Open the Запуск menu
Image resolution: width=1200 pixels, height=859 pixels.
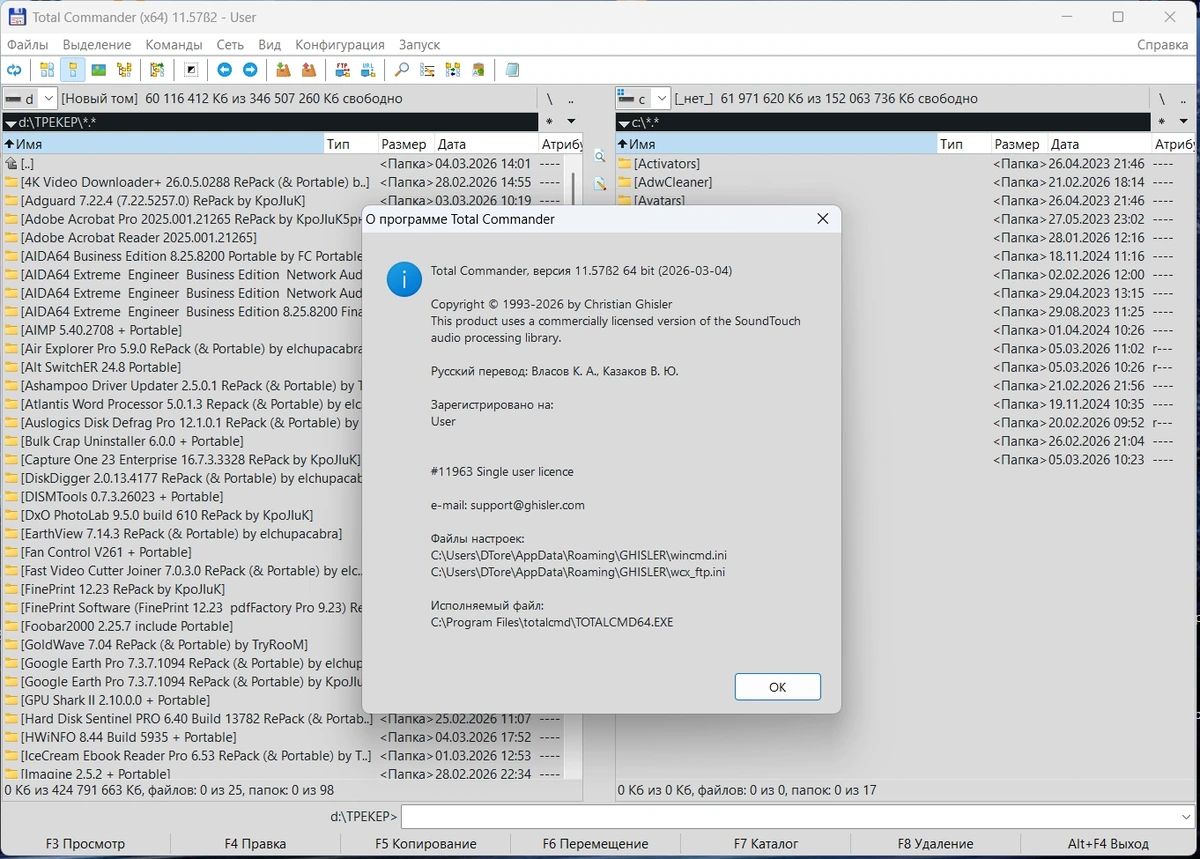[x=419, y=44]
